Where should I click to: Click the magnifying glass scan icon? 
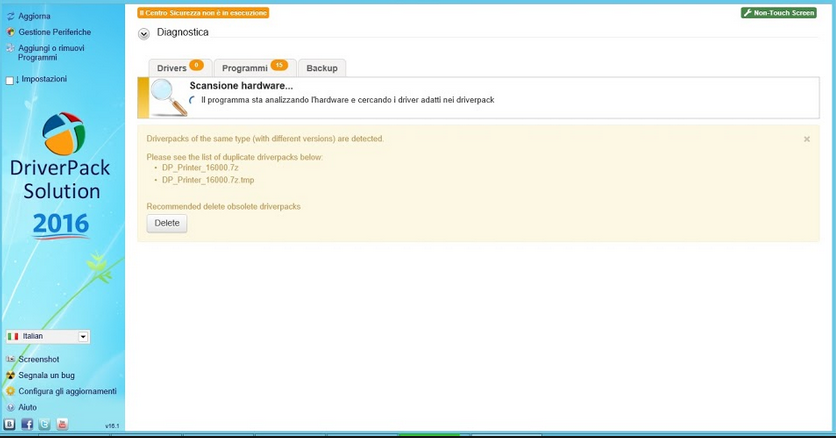pyautogui.click(x=169, y=98)
